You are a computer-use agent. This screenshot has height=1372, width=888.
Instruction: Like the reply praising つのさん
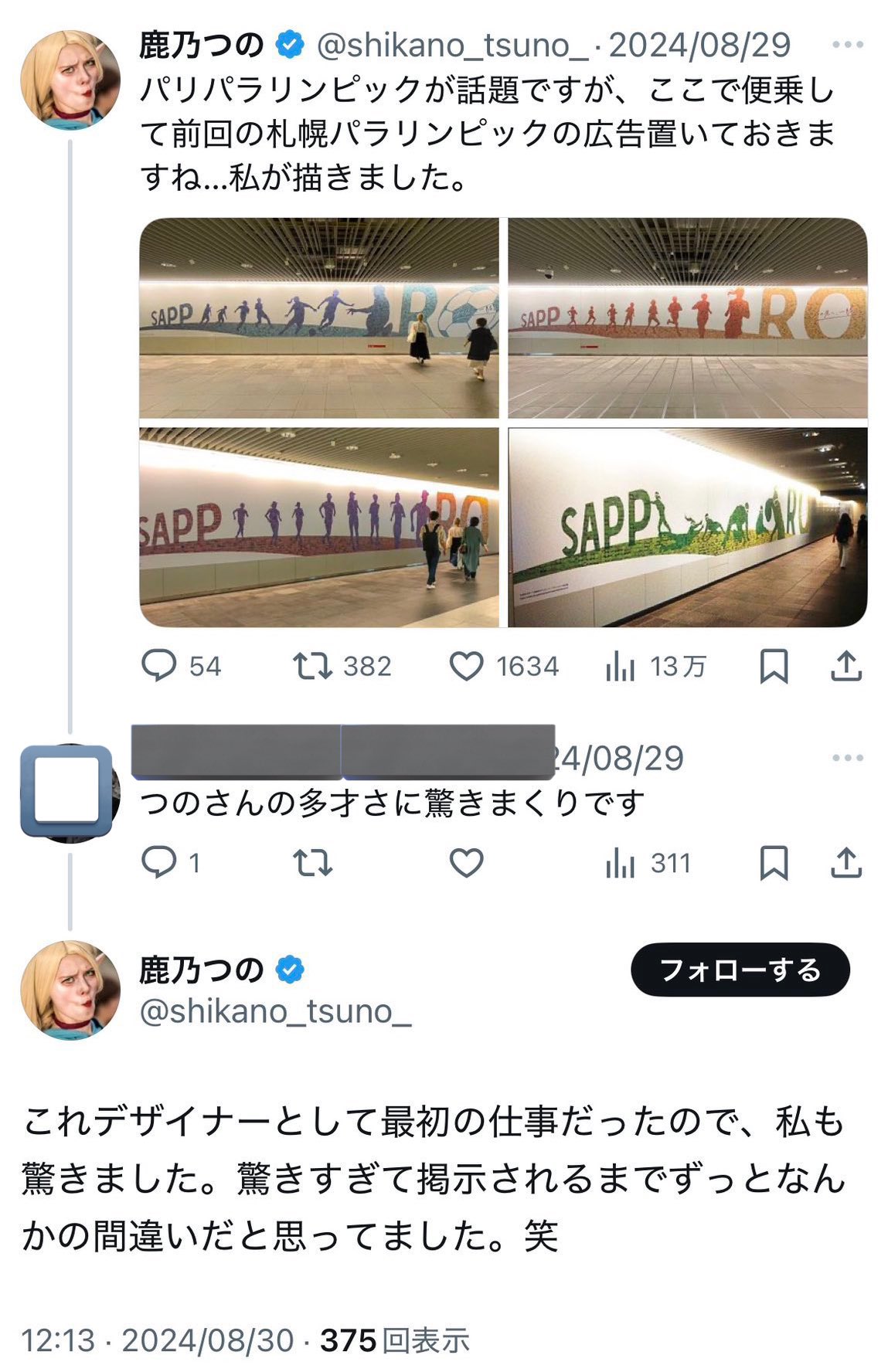click(466, 862)
